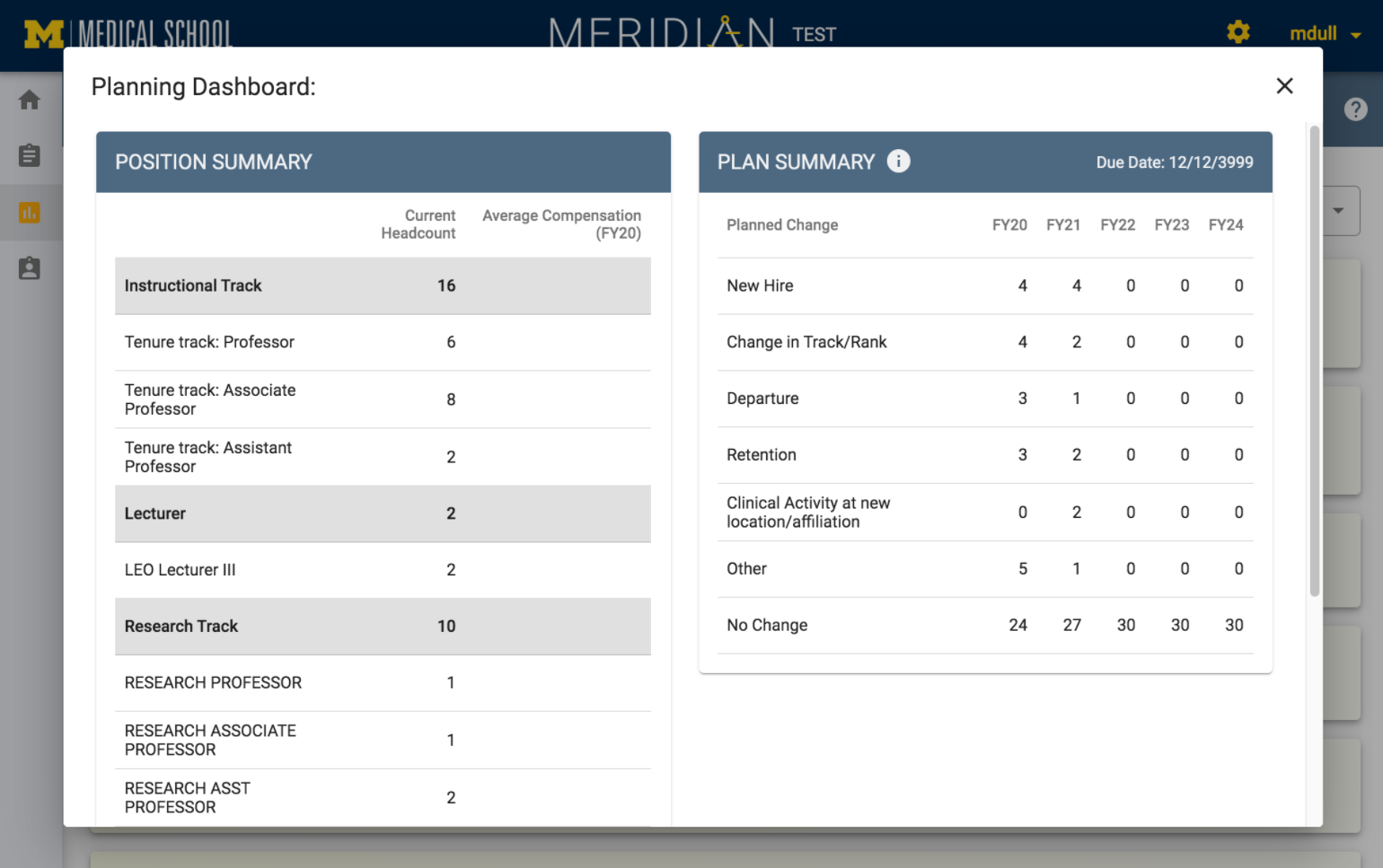Click Instructional Track headcount 16
1383x868 pixels.
click(x=446, y=285)
